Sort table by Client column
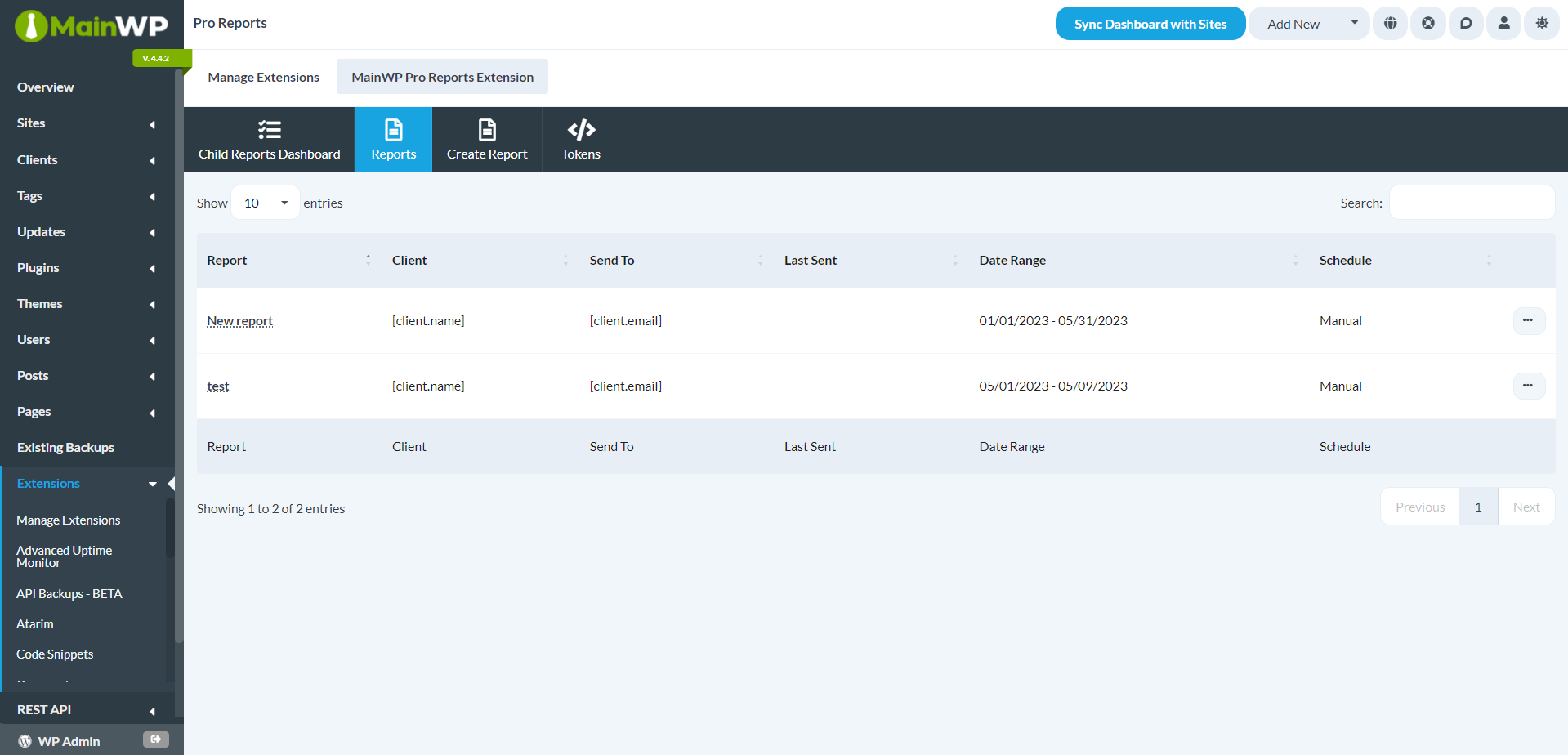 pyautogui.click(x=480, y=260)
